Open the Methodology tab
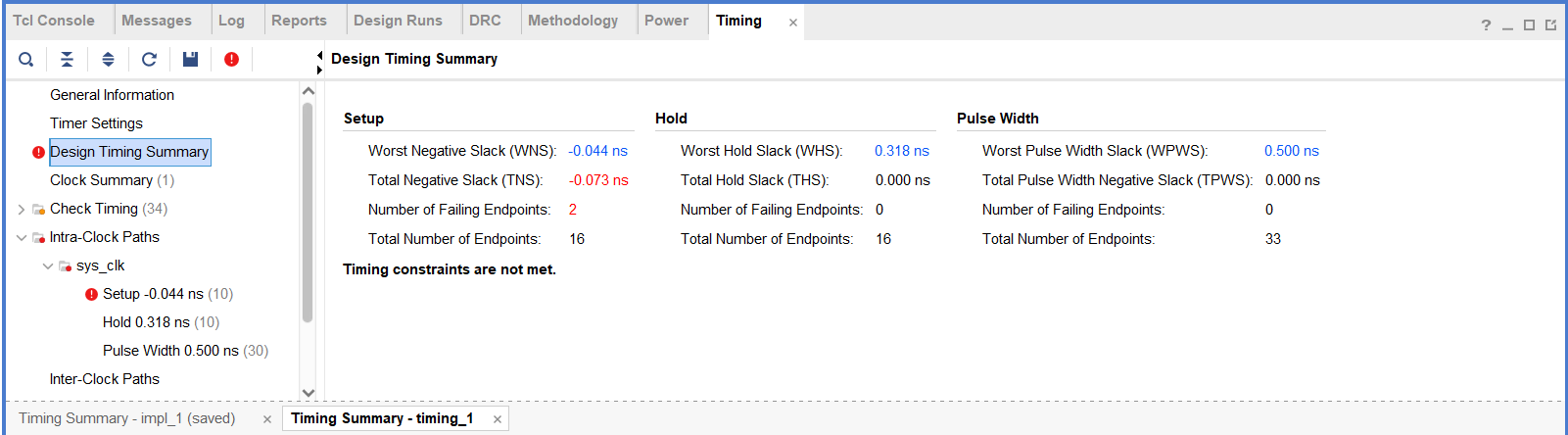This screenshot has width=1568, height=435. [572, 21]
